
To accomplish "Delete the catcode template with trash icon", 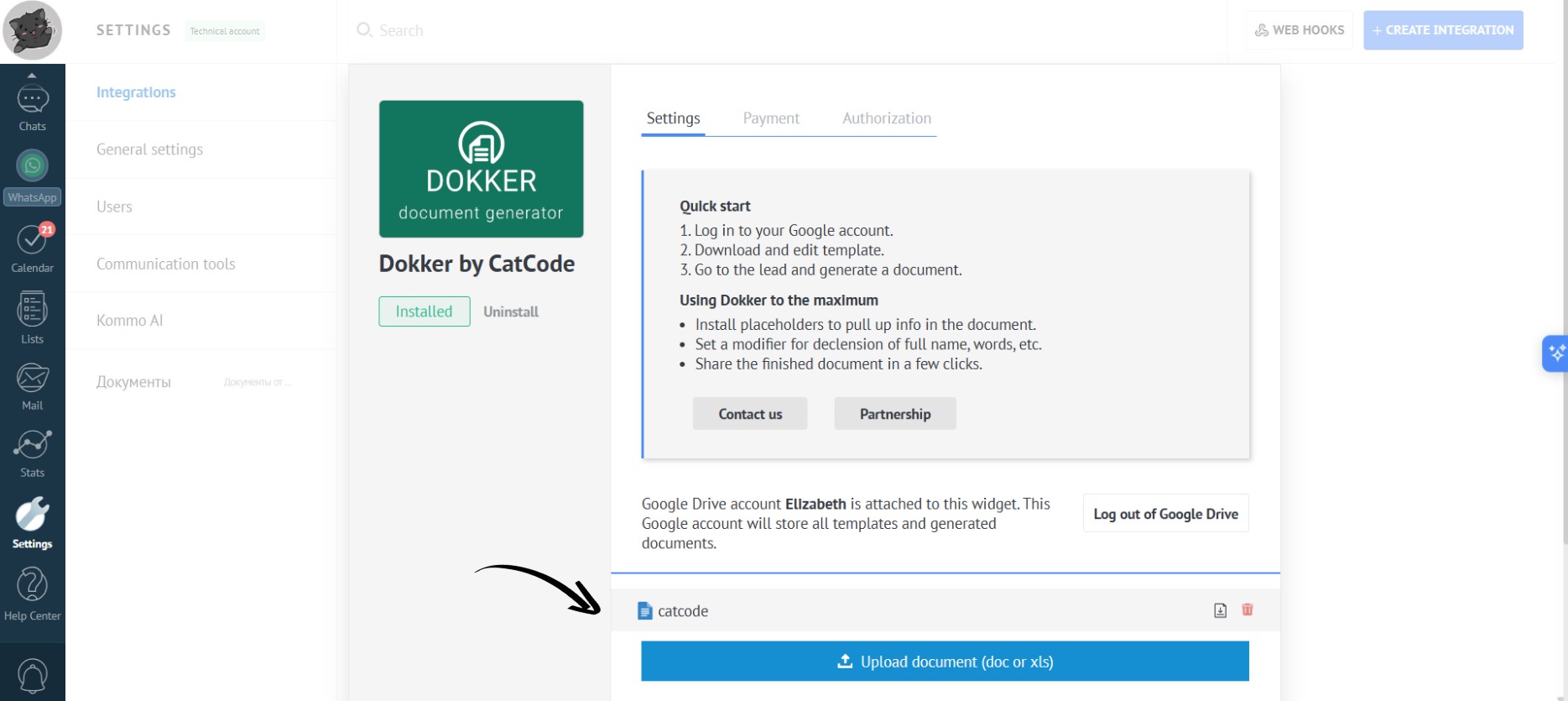I will pos(1247,610).
